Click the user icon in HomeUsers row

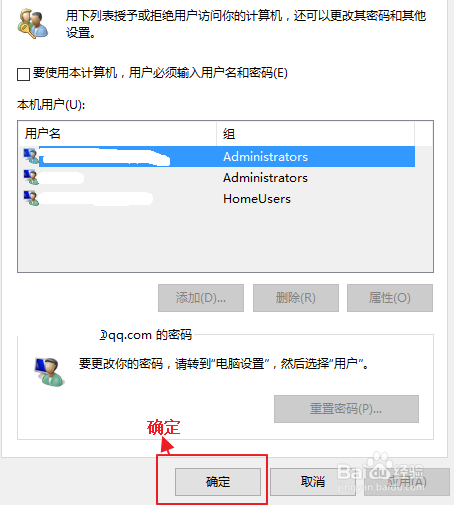(31, 198)
